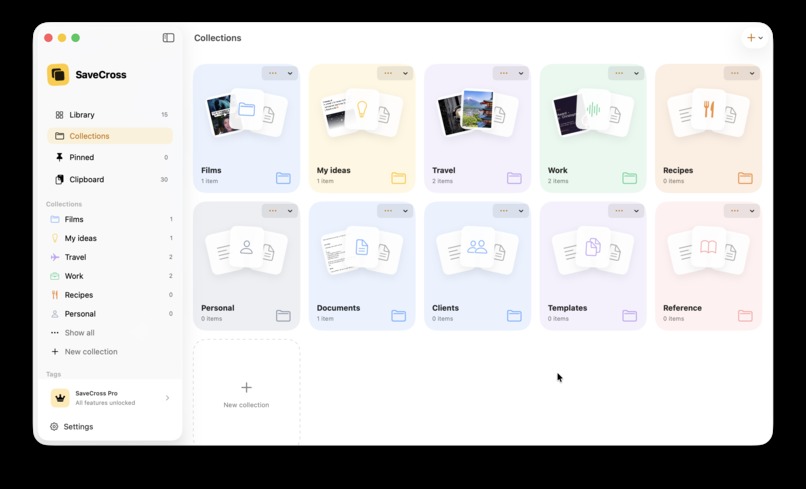The width and height of the screenshot is (806, 489).
Task: Open Pinned in the sidebar
Action: point(110,157)
